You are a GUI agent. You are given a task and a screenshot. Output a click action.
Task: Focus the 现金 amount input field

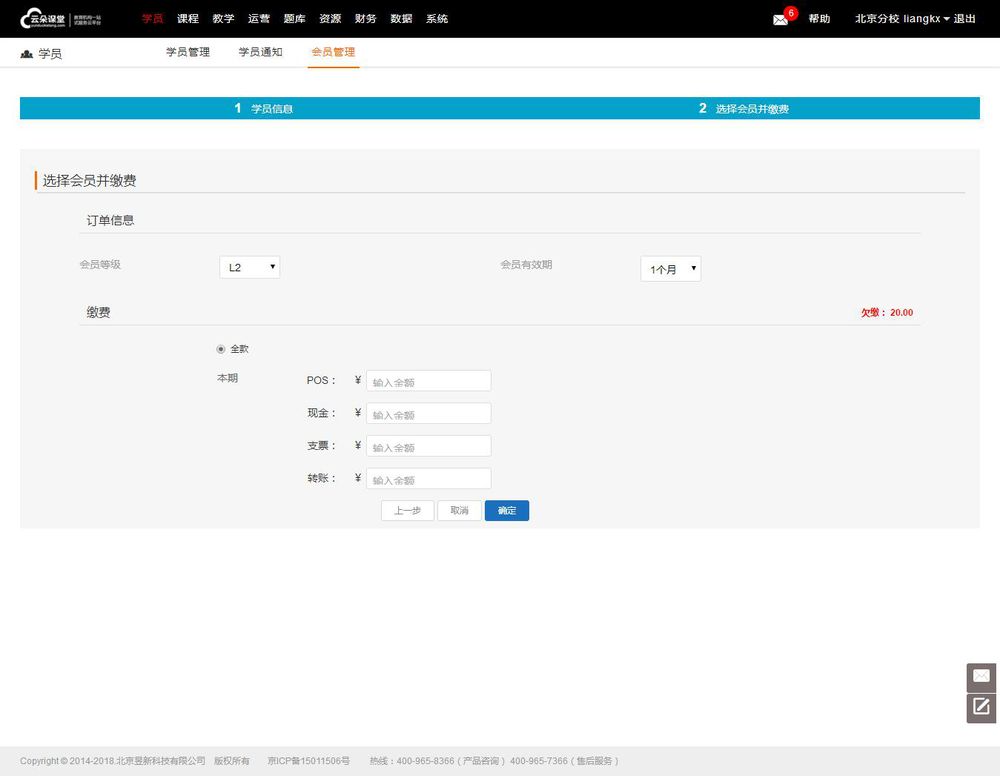pyautogui.click(x=429, y=413)
